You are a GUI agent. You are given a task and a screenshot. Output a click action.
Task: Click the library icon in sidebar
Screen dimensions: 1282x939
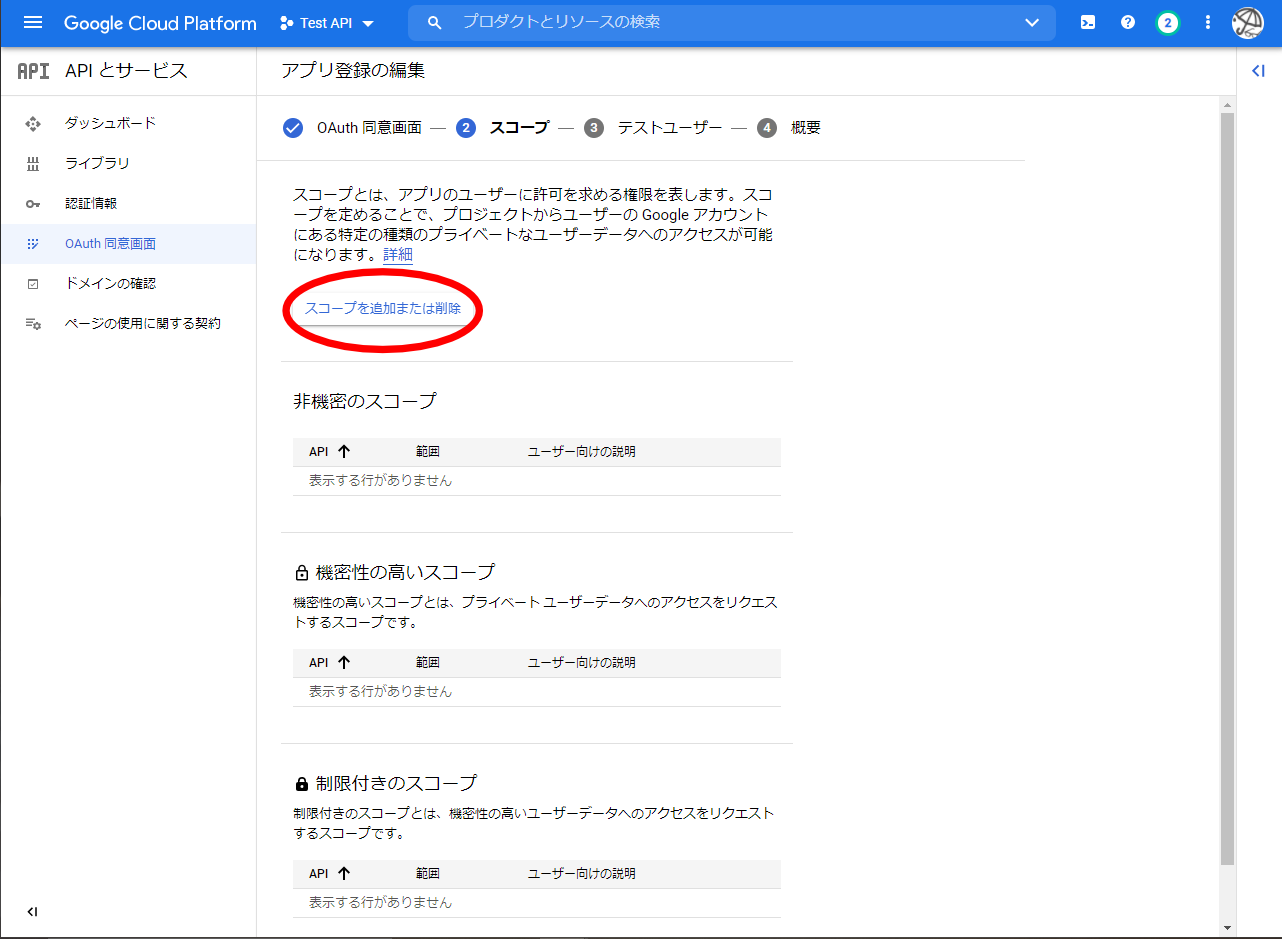pyautogui.click(x=33, y=163)
